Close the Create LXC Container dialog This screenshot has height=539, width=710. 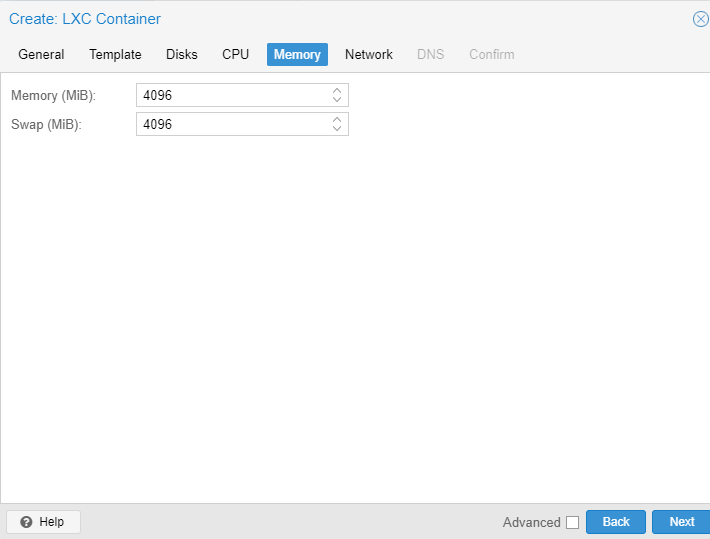click(700, 19)
